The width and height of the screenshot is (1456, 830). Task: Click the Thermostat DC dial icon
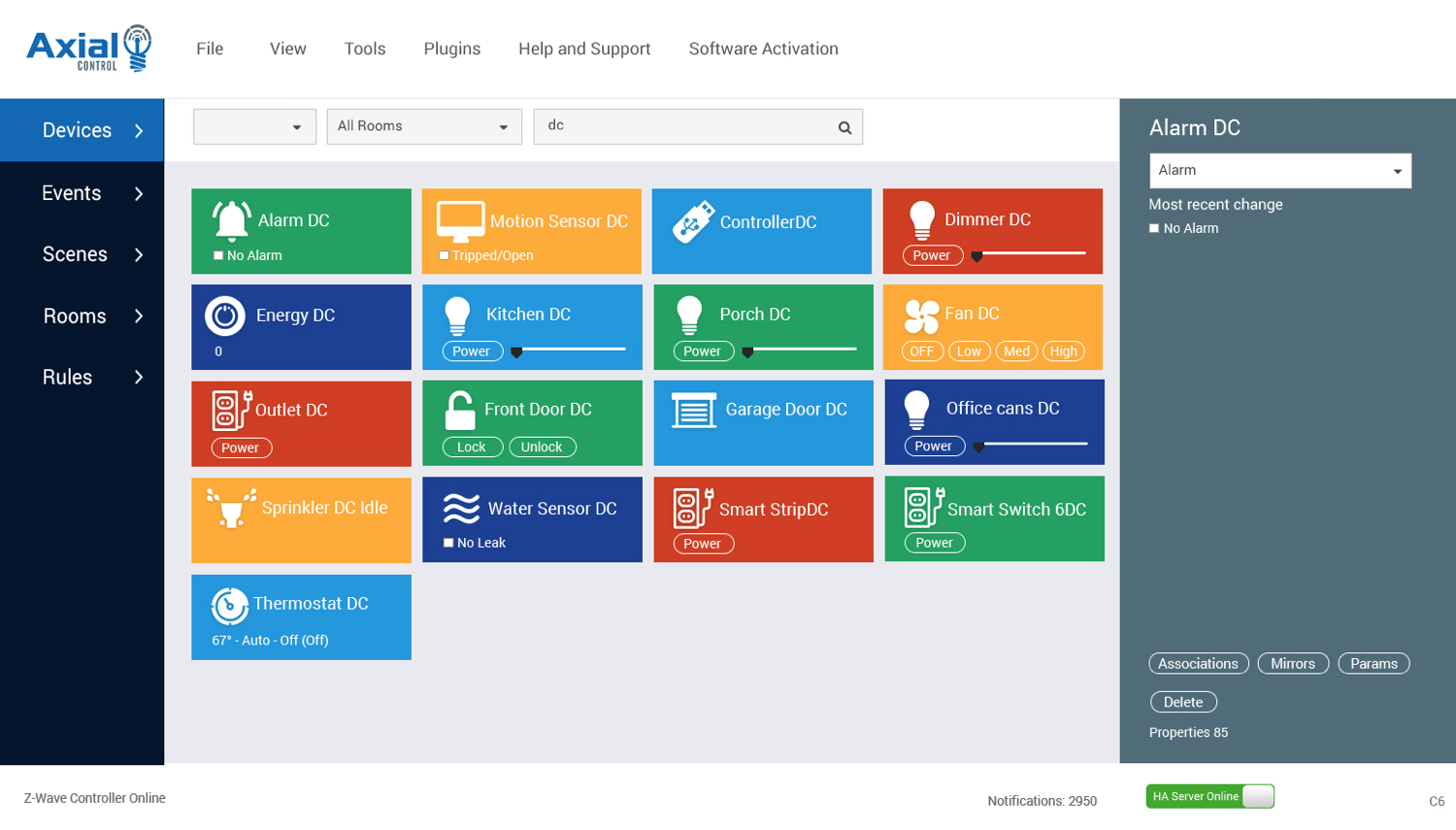click(229, 606)
